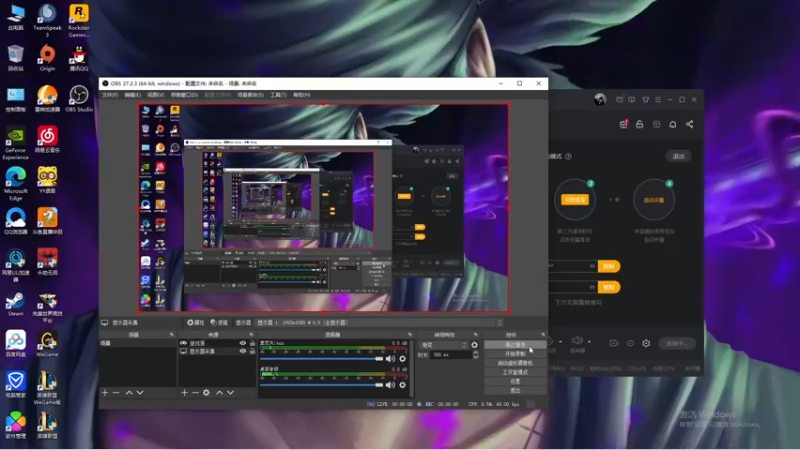Open GeForce Experience desktop icon
The image size is (800, 450).
point(15,143)
